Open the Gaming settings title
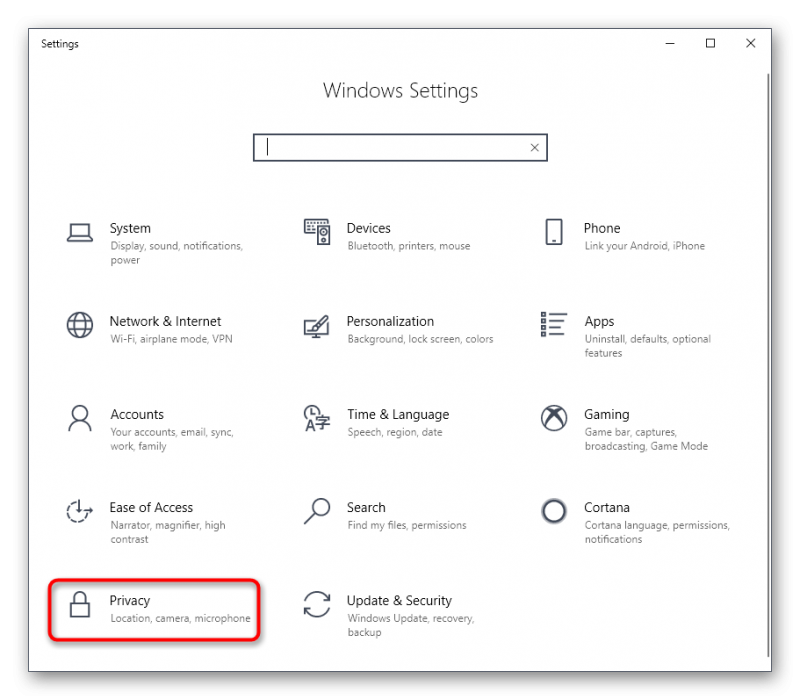 tap(607, 415)
